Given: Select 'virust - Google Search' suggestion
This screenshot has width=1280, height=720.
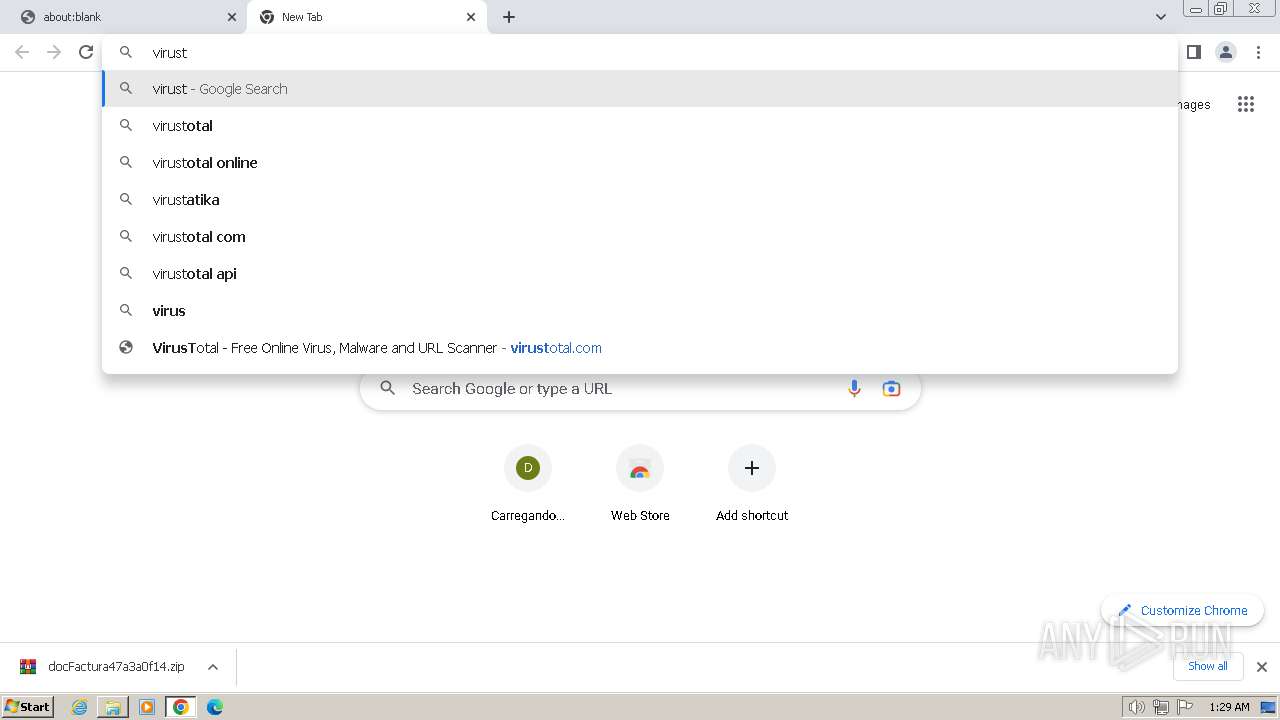Looking at the screenshot, I should click(640, 88).
